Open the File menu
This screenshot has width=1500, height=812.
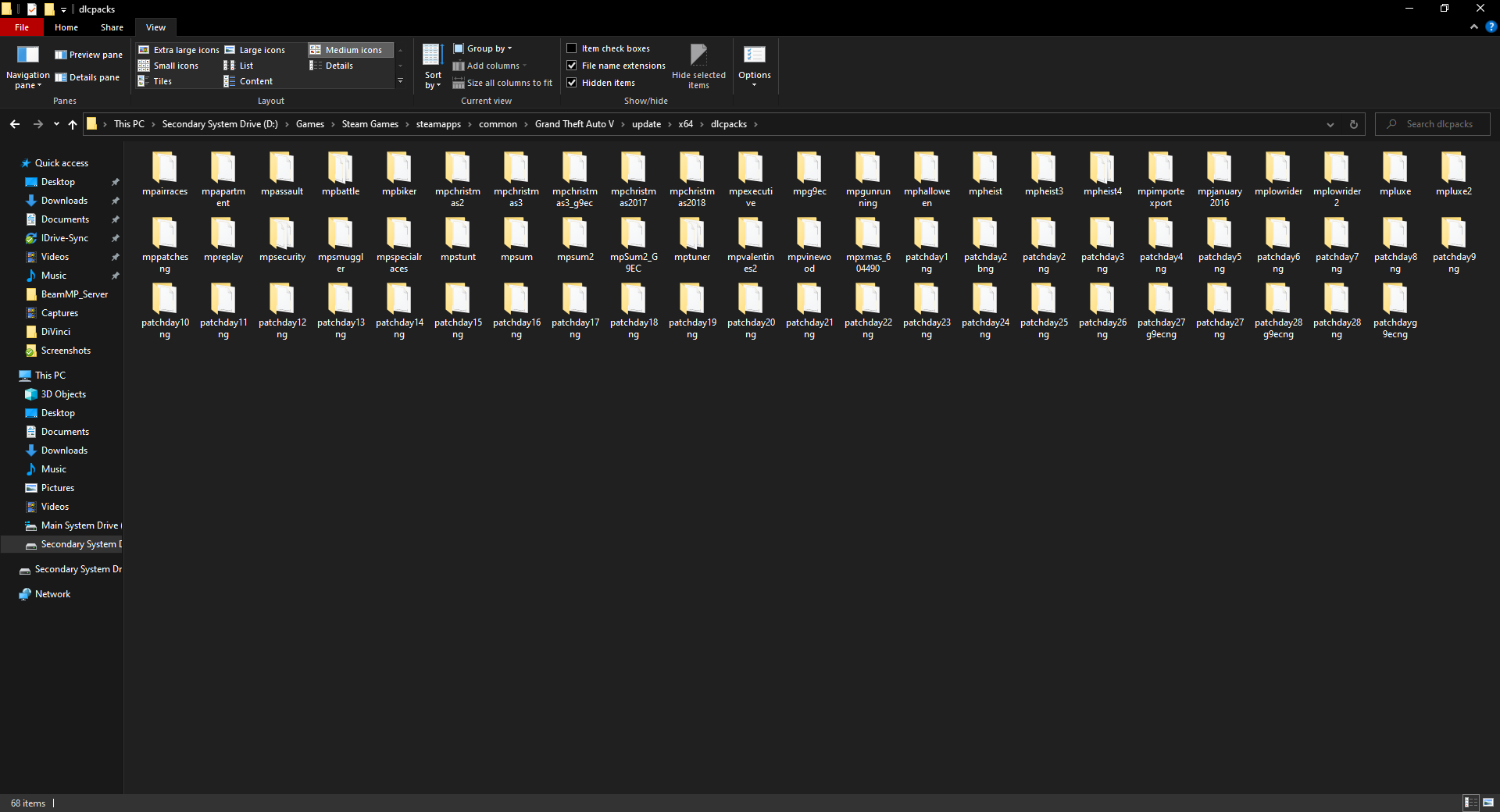22,27
